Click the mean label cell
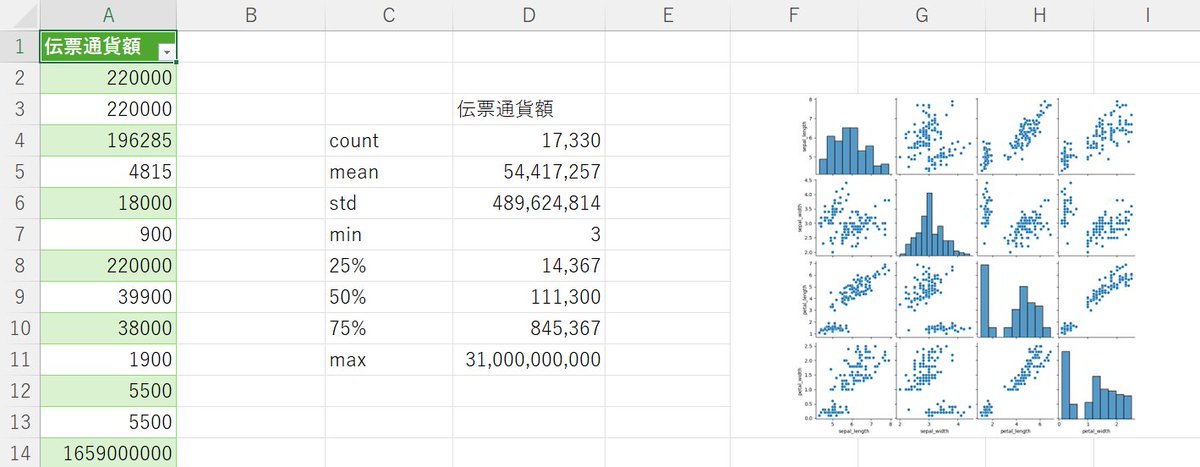1200x467 pixels. coord(389,172)
